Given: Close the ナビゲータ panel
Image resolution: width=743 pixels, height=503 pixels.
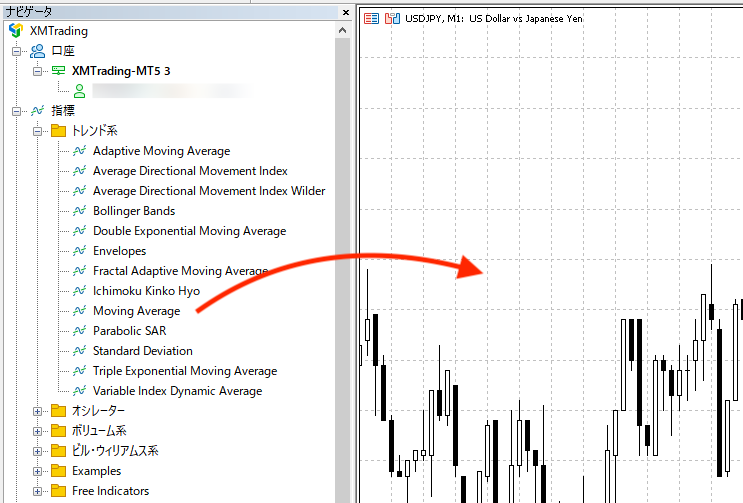Looking at the screenshot, I should tap(346, 12).
